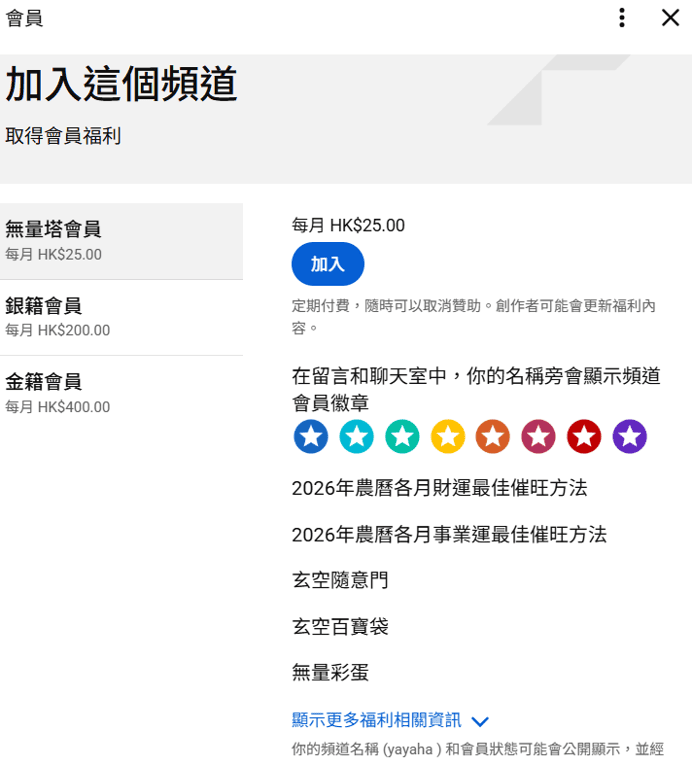
Task: Click the orange star badge
Action: coord(493,436)
